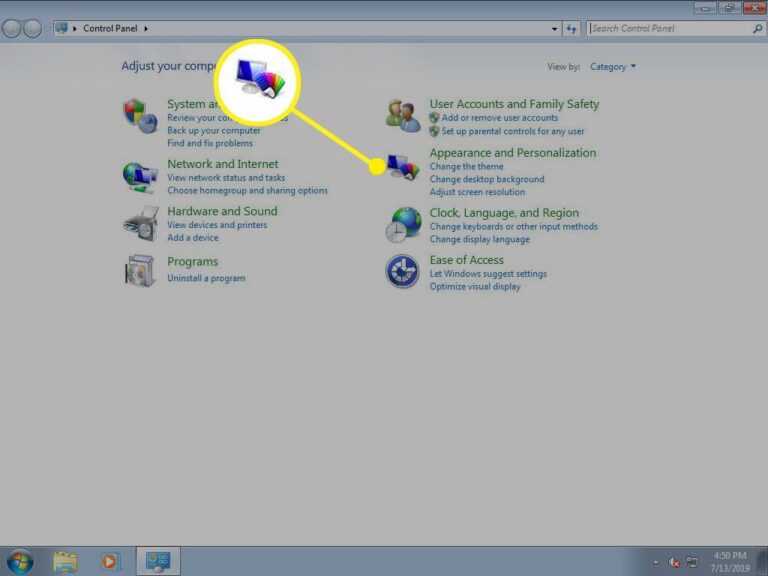Refresh the Control Panel view
768x576 pixels.
pyautogui.click(x=571, y=29)
